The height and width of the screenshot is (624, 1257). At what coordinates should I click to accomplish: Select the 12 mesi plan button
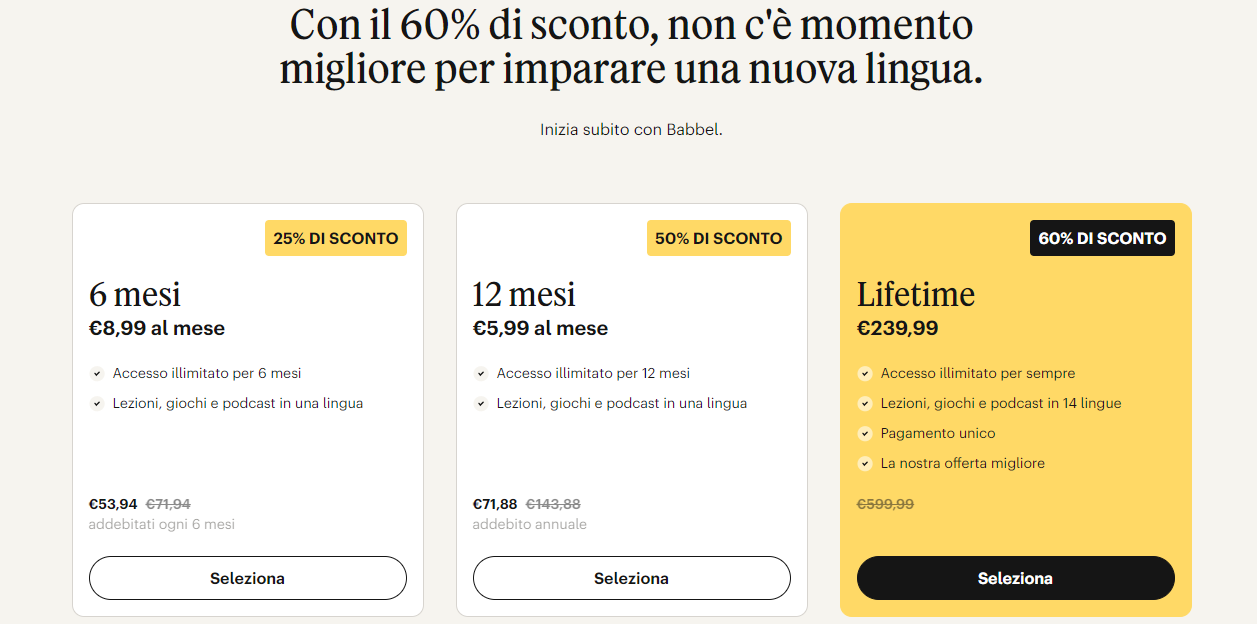[x=631, y=578]
